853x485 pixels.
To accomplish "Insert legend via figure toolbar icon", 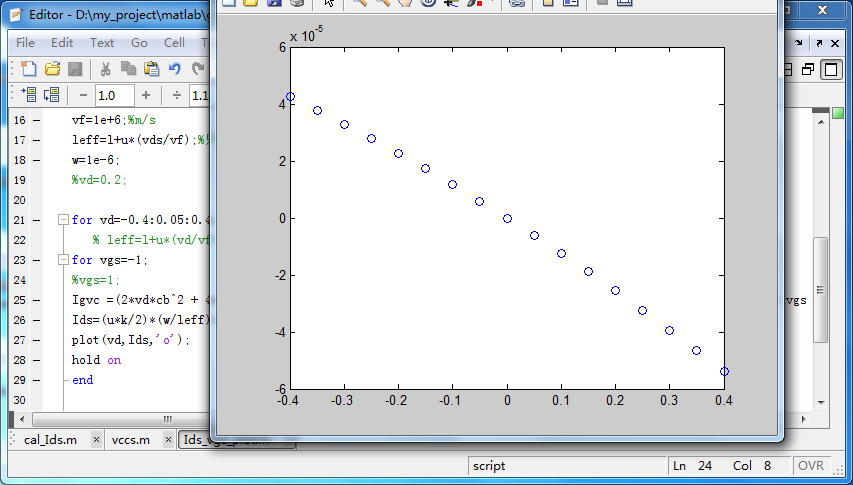I will (570, 2).
